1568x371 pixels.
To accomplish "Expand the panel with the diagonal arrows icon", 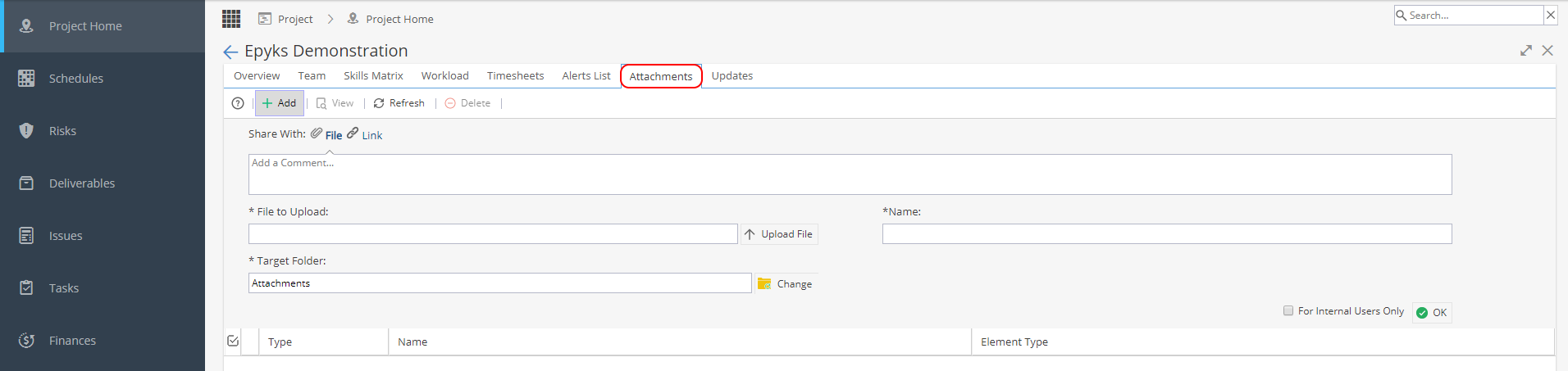I will tap(1526, 51).
